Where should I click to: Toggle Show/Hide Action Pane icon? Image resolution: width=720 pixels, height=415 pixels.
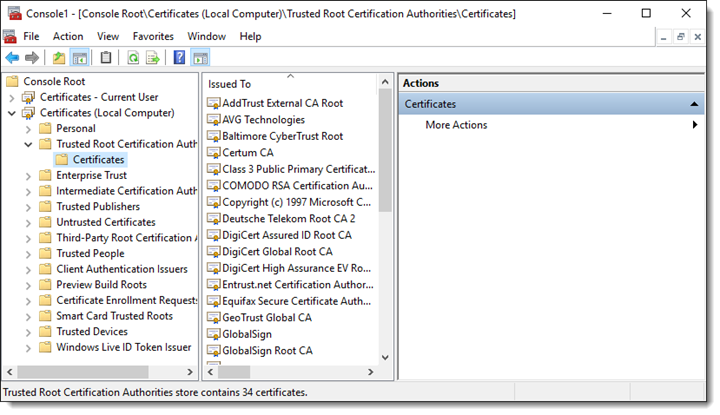200,58
